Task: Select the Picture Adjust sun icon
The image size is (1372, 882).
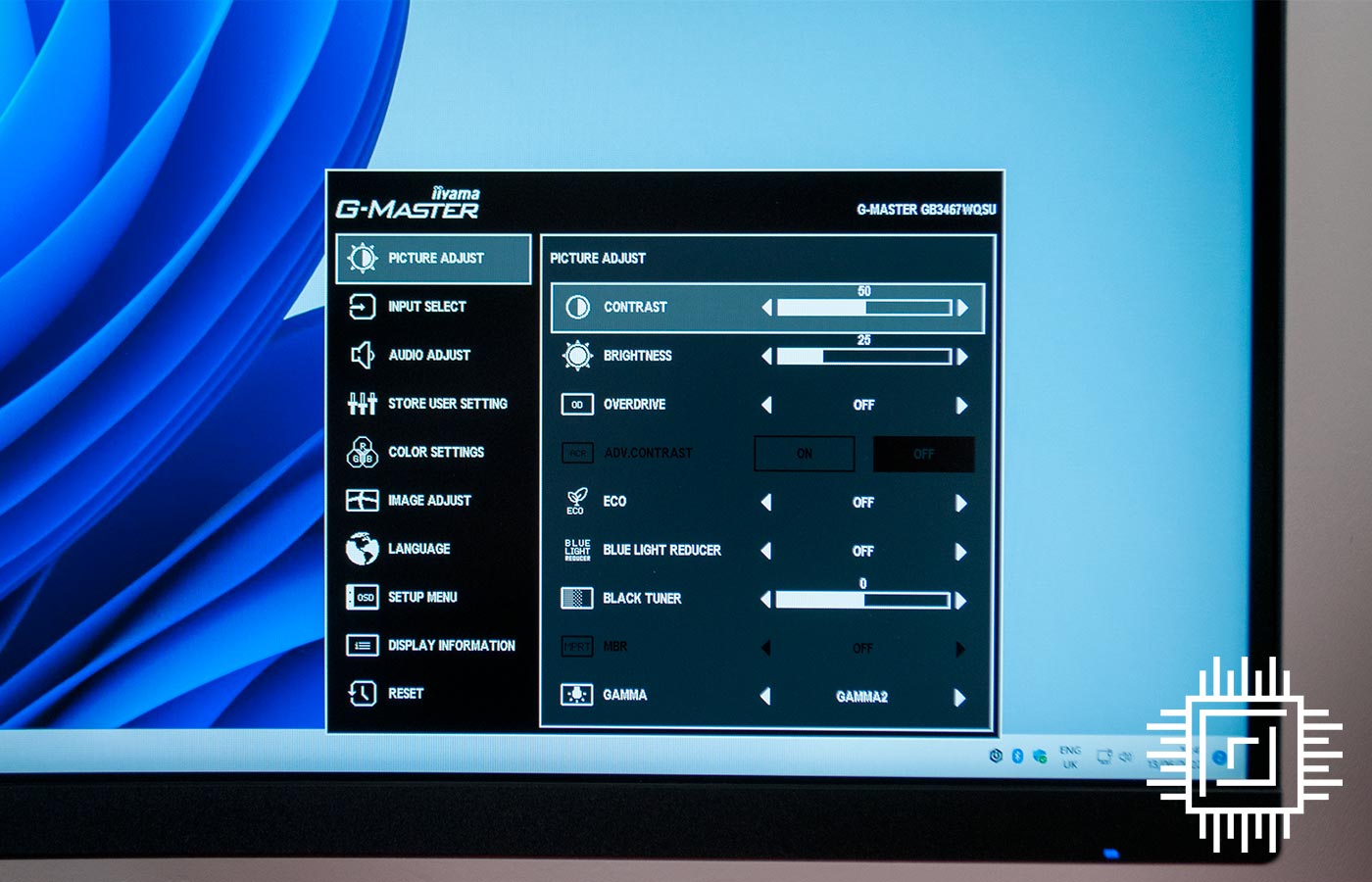Action: tap(363, 258)
